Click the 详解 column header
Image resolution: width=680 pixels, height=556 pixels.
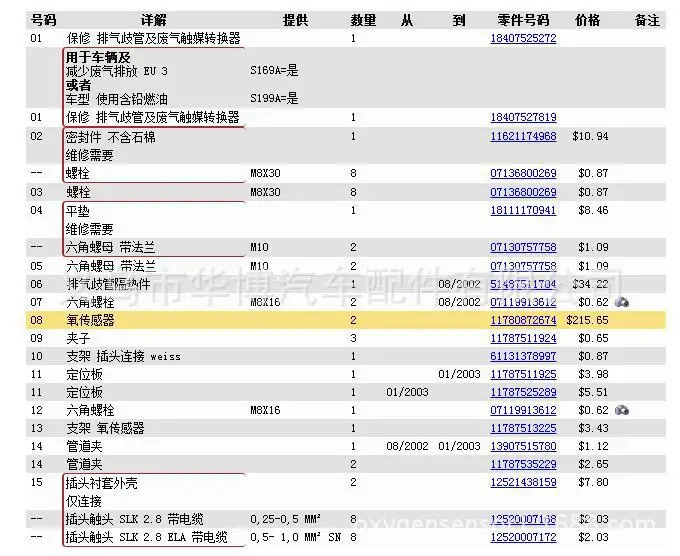tap(153, 20)
